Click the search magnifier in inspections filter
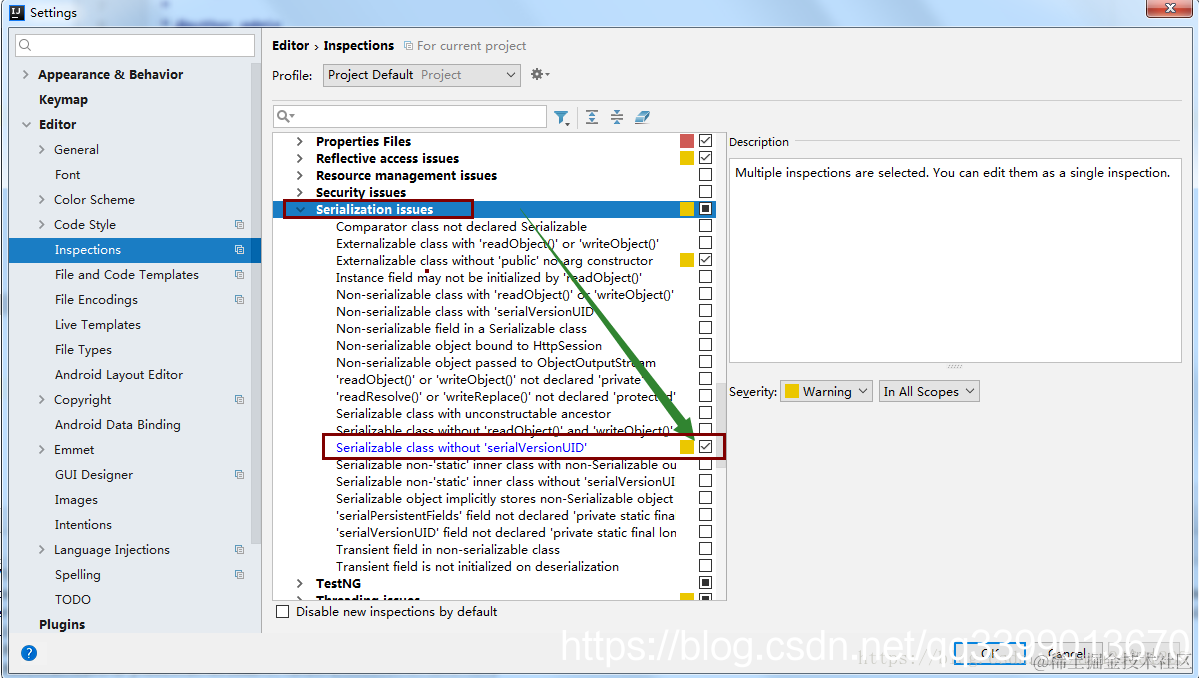The width and height of the screenshot is (1199, 678). (285, 116)
